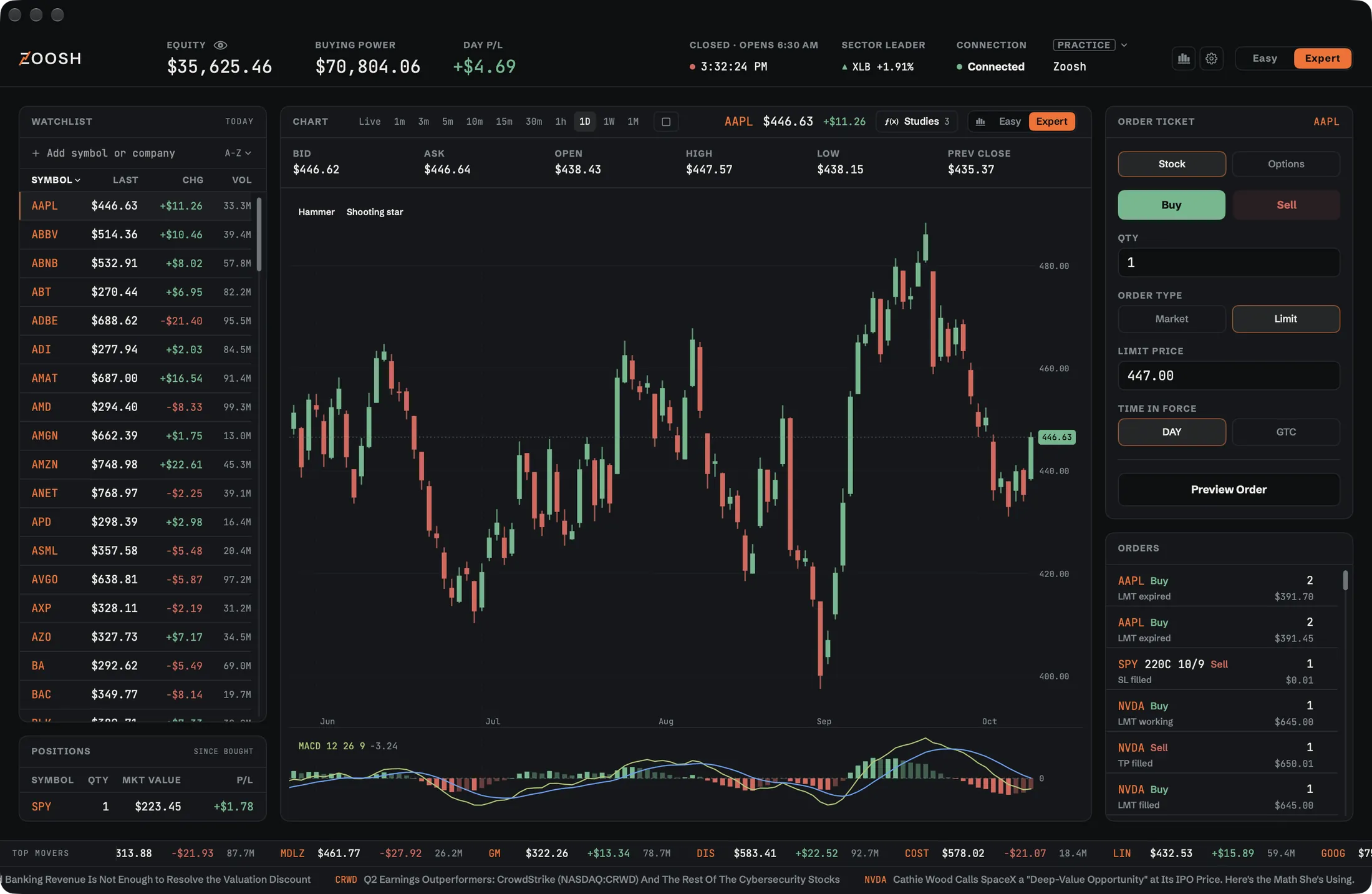
Task: Expand the PRACTICE account dropdown
Action: pos(1090,45)
